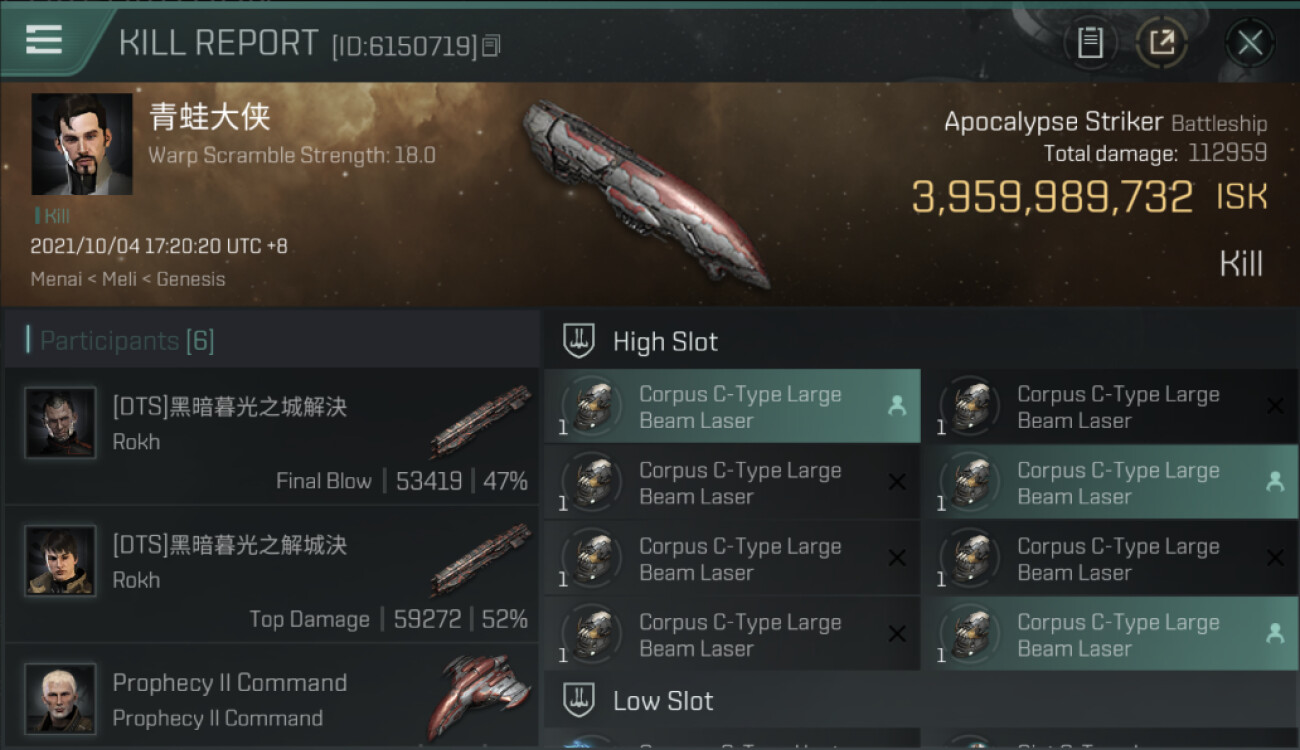Copy the kill report ID icon
This screenshot has height=750, width=1300.
tap(491, 45)
